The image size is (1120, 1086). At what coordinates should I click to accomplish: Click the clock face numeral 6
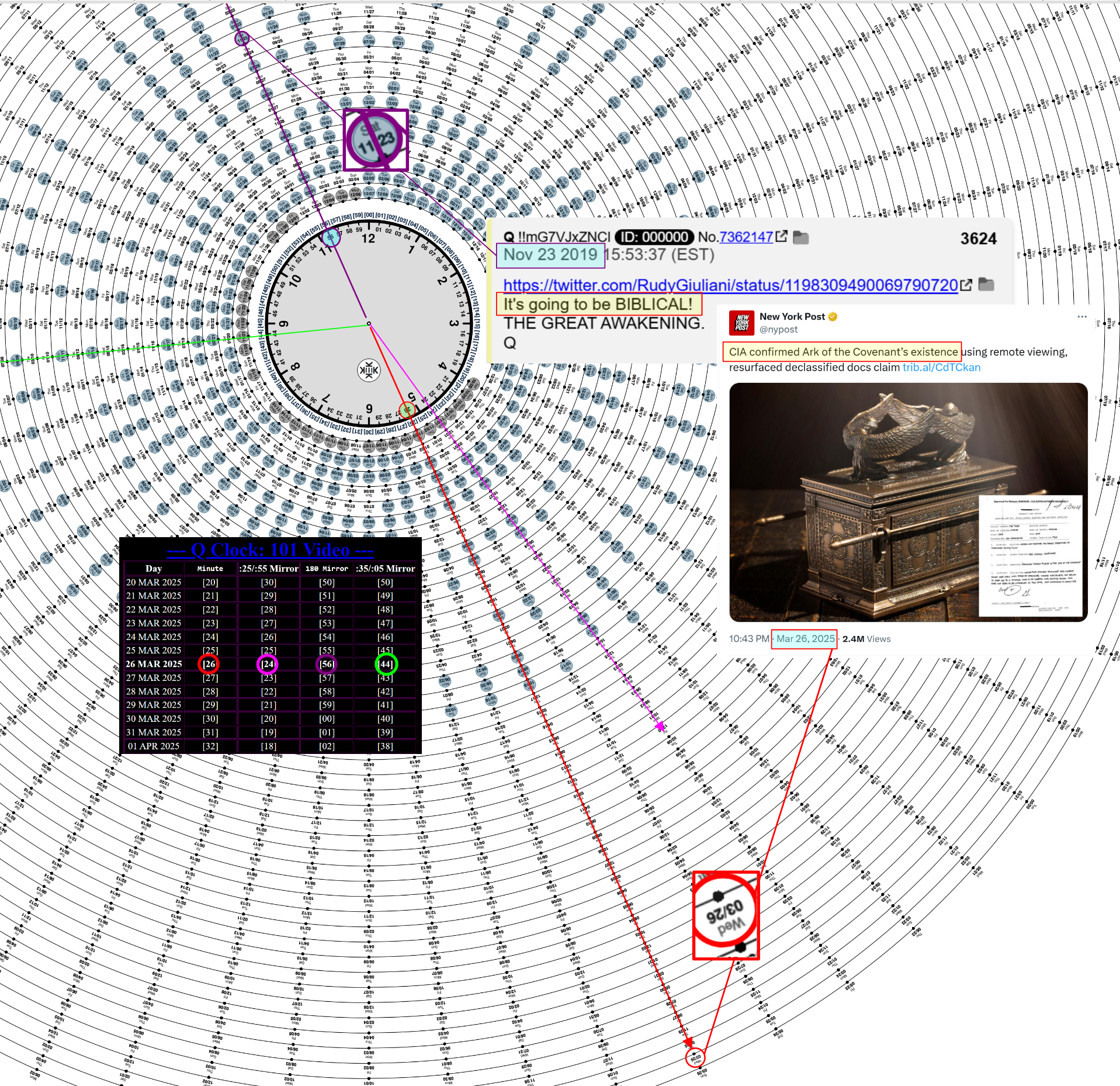point(369,408)
